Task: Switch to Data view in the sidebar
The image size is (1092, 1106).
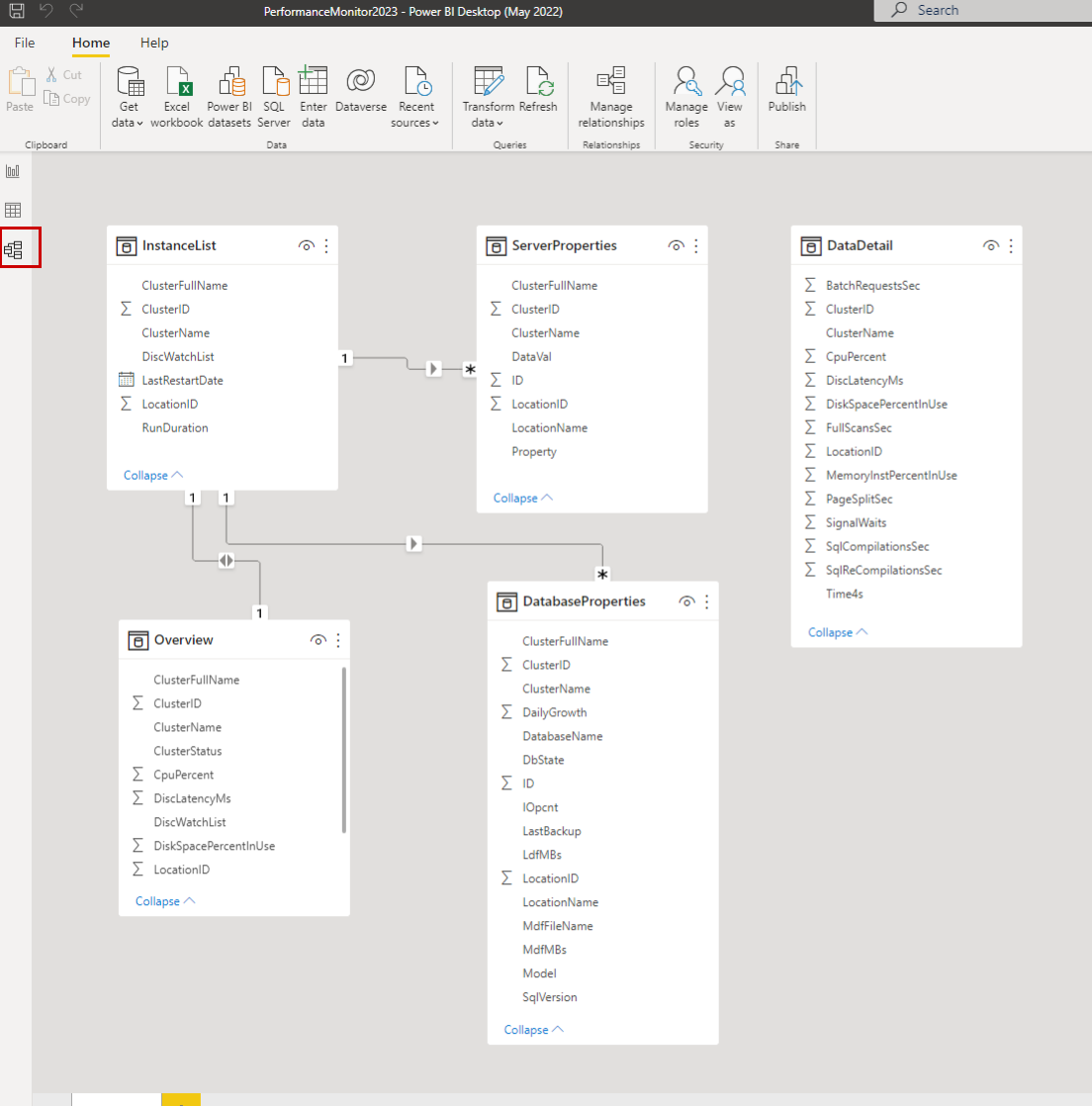Action: pos(13,210)
